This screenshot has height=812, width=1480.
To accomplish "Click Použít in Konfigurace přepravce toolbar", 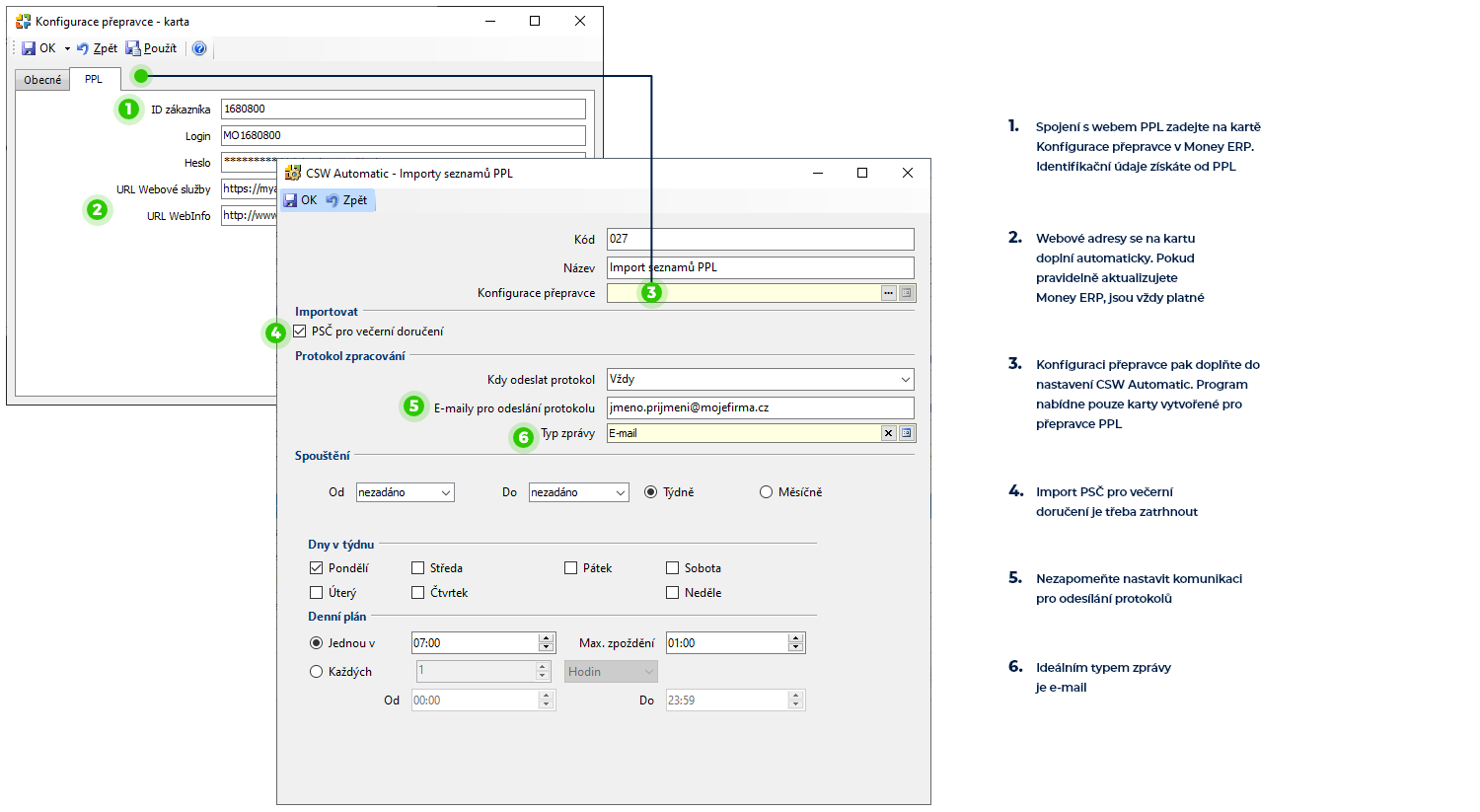I will [x=151, y=48].
